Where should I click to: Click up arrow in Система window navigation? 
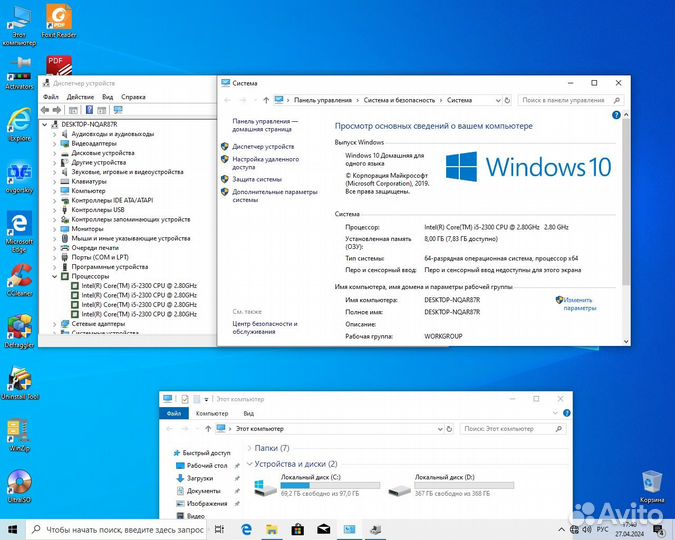tap(266, 100)
